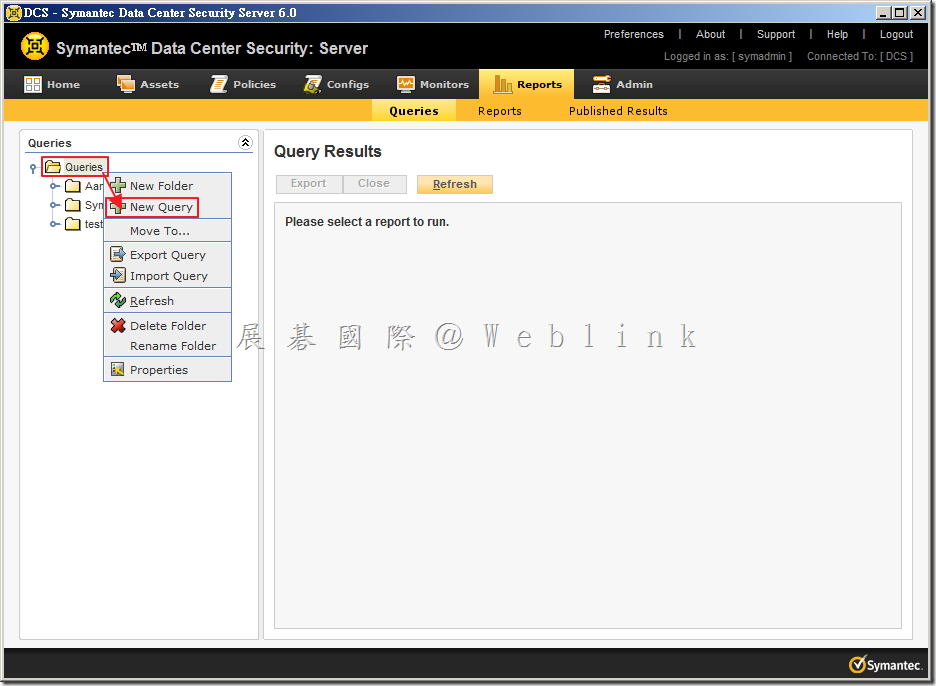
Task: Click the Export Query icon
Action: tap(118, 254)
